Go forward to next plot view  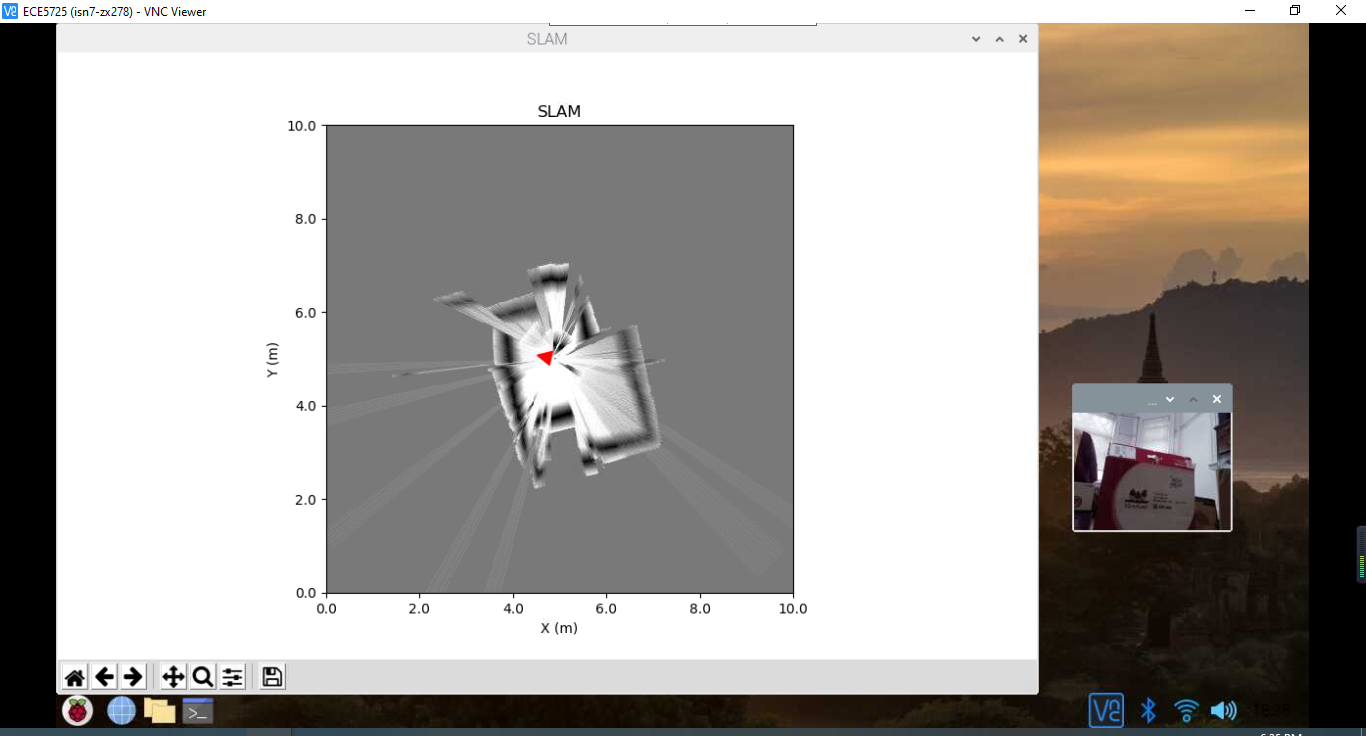[x=133, y=677]
